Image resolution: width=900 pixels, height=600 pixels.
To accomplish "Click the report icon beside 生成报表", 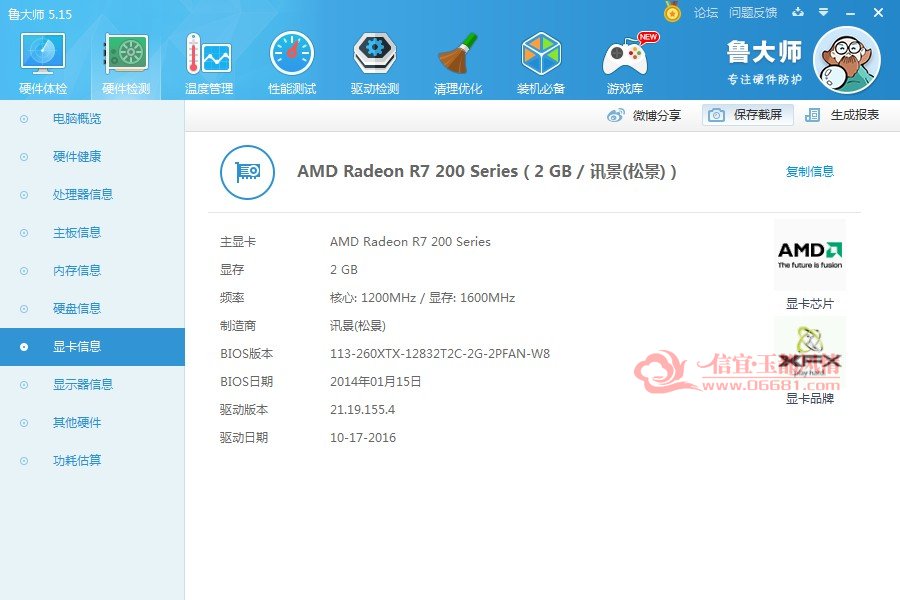I will click(x=812, y=115).
